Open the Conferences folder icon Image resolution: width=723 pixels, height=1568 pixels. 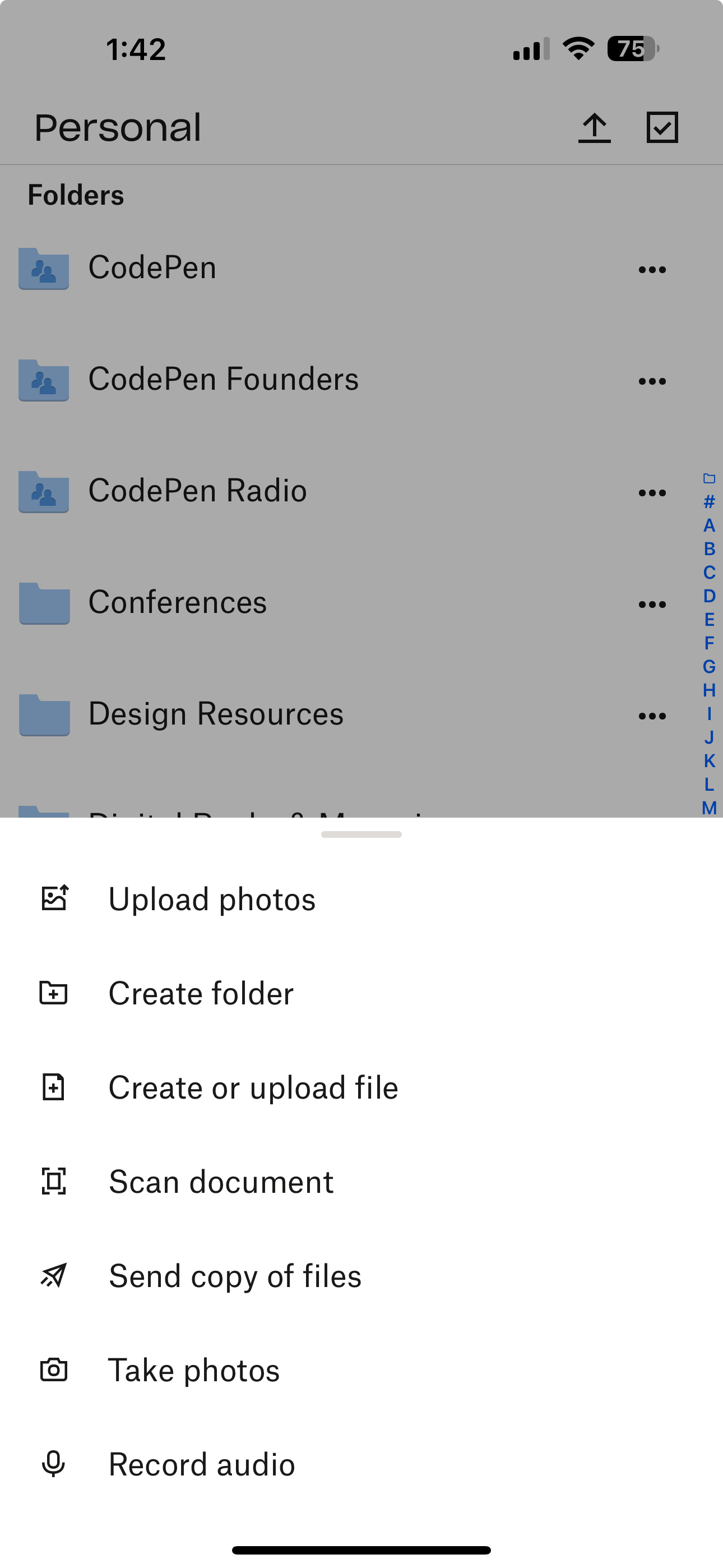click(44, 603)
